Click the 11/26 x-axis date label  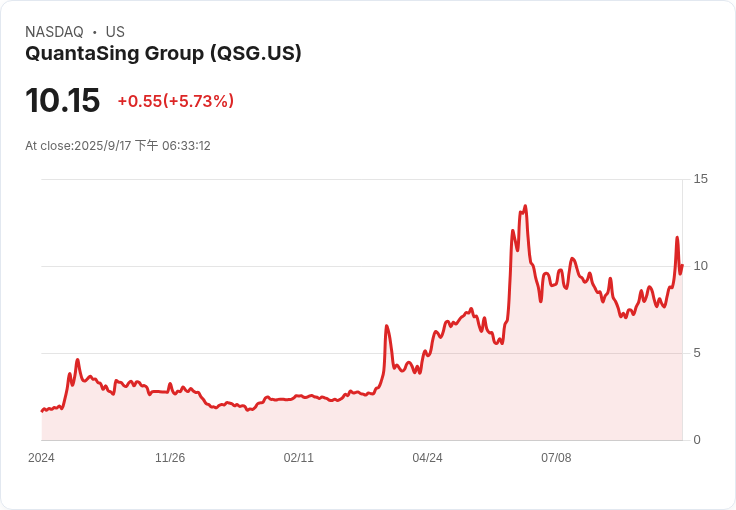pyautogui.click(x=170, y=458)
